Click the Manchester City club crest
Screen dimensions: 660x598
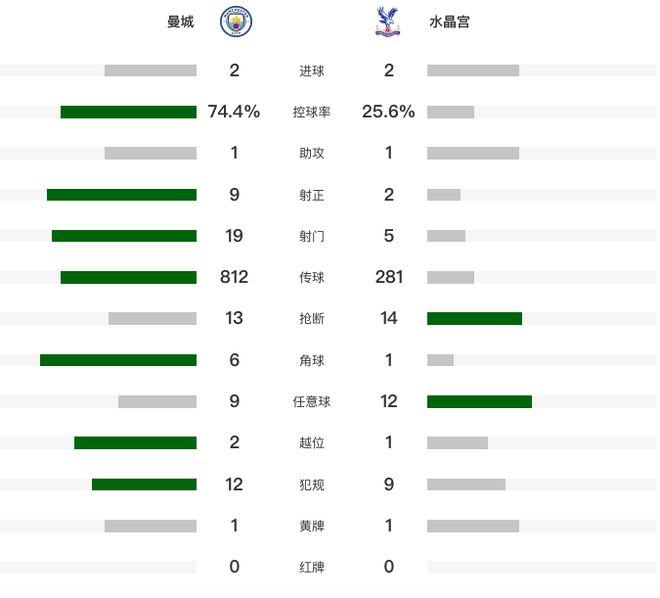pyautogui.click(x=236, y=22)
